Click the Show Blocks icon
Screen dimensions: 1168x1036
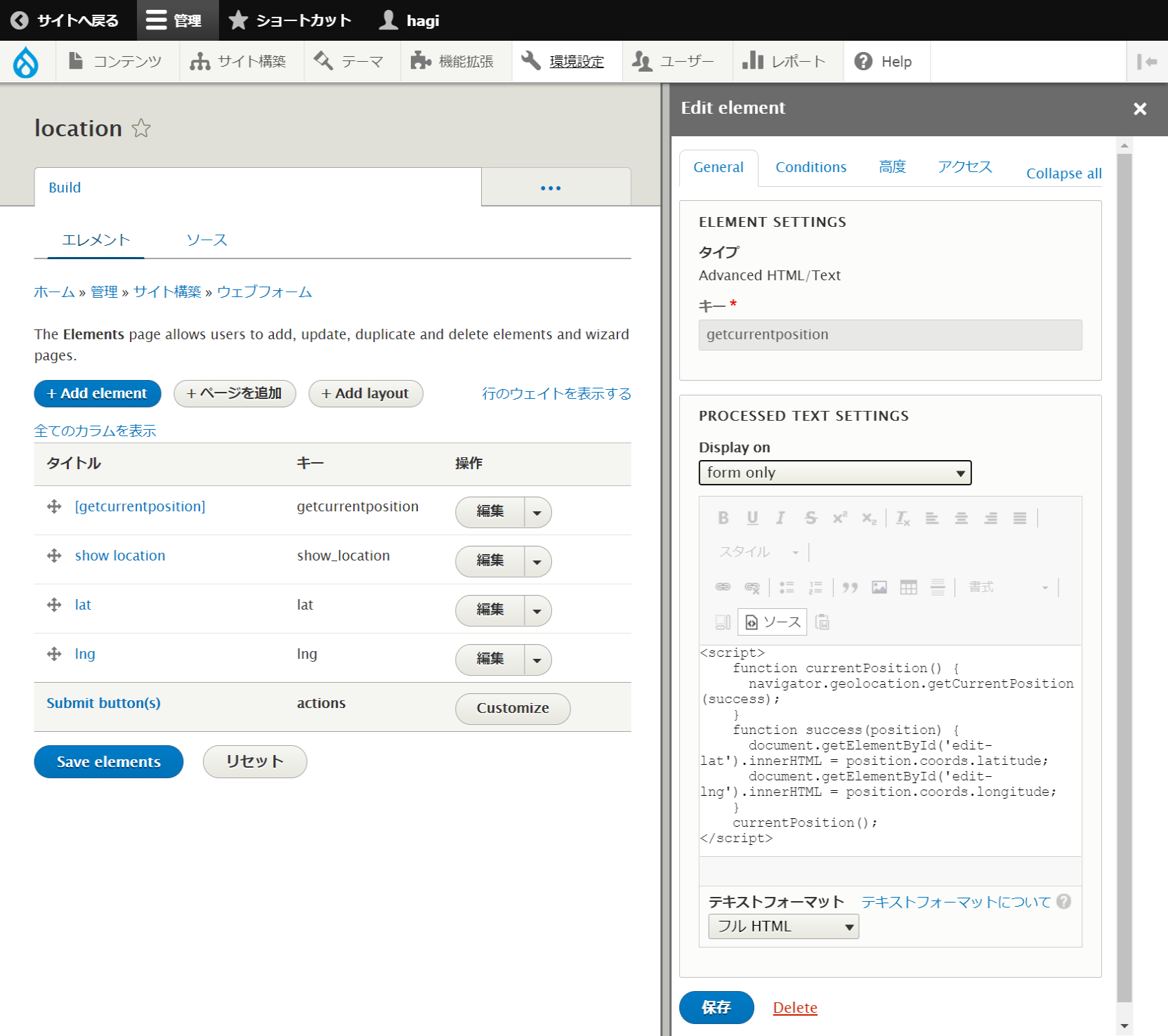(723, 622)
